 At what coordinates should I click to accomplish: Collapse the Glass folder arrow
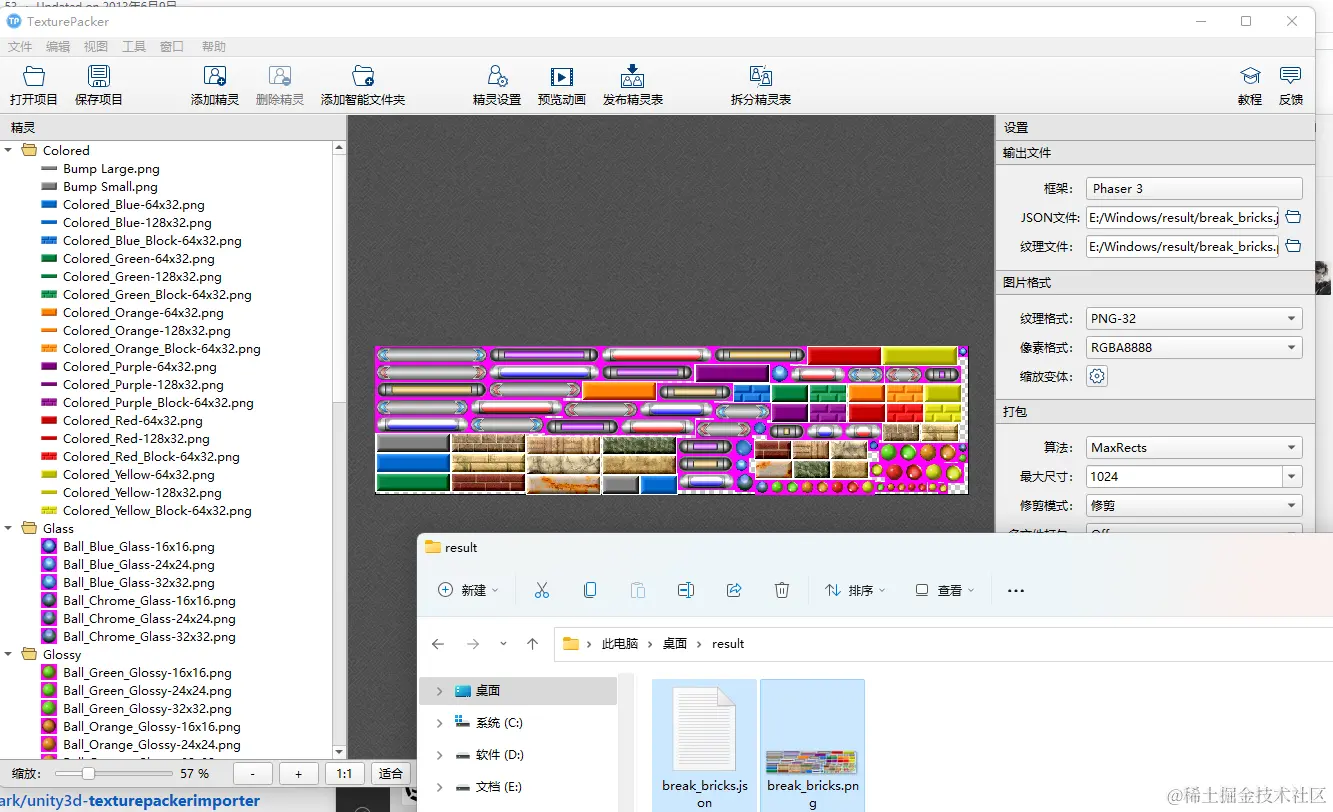9,529
